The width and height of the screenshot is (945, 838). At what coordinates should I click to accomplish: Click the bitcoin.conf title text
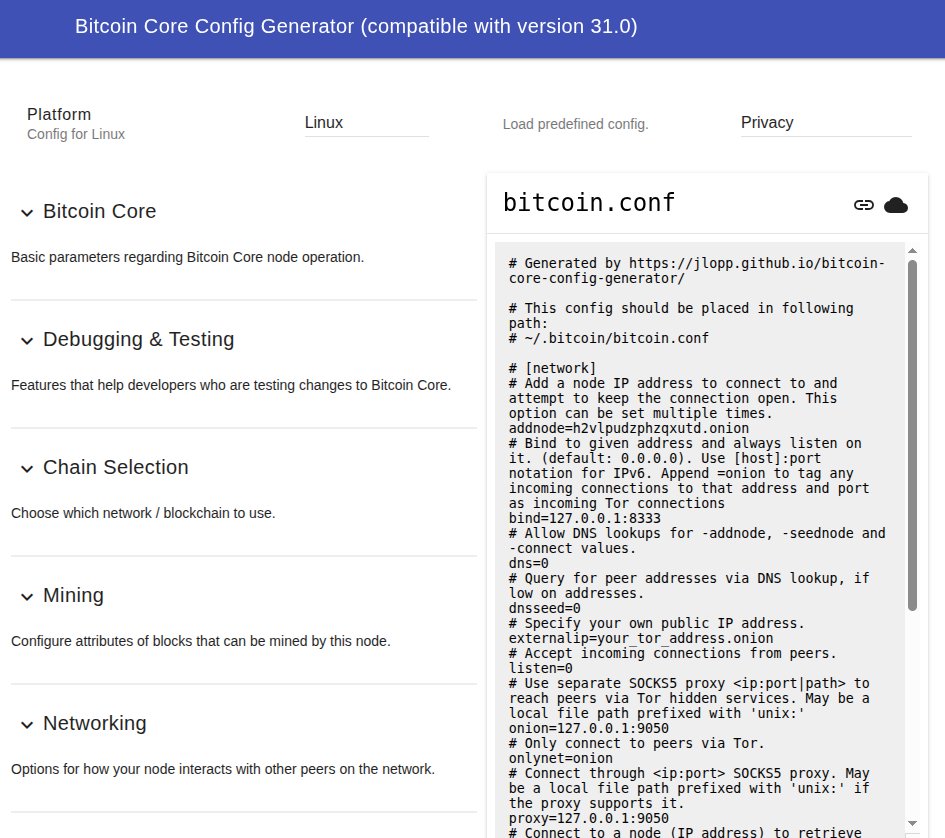(x=589, y=203)
